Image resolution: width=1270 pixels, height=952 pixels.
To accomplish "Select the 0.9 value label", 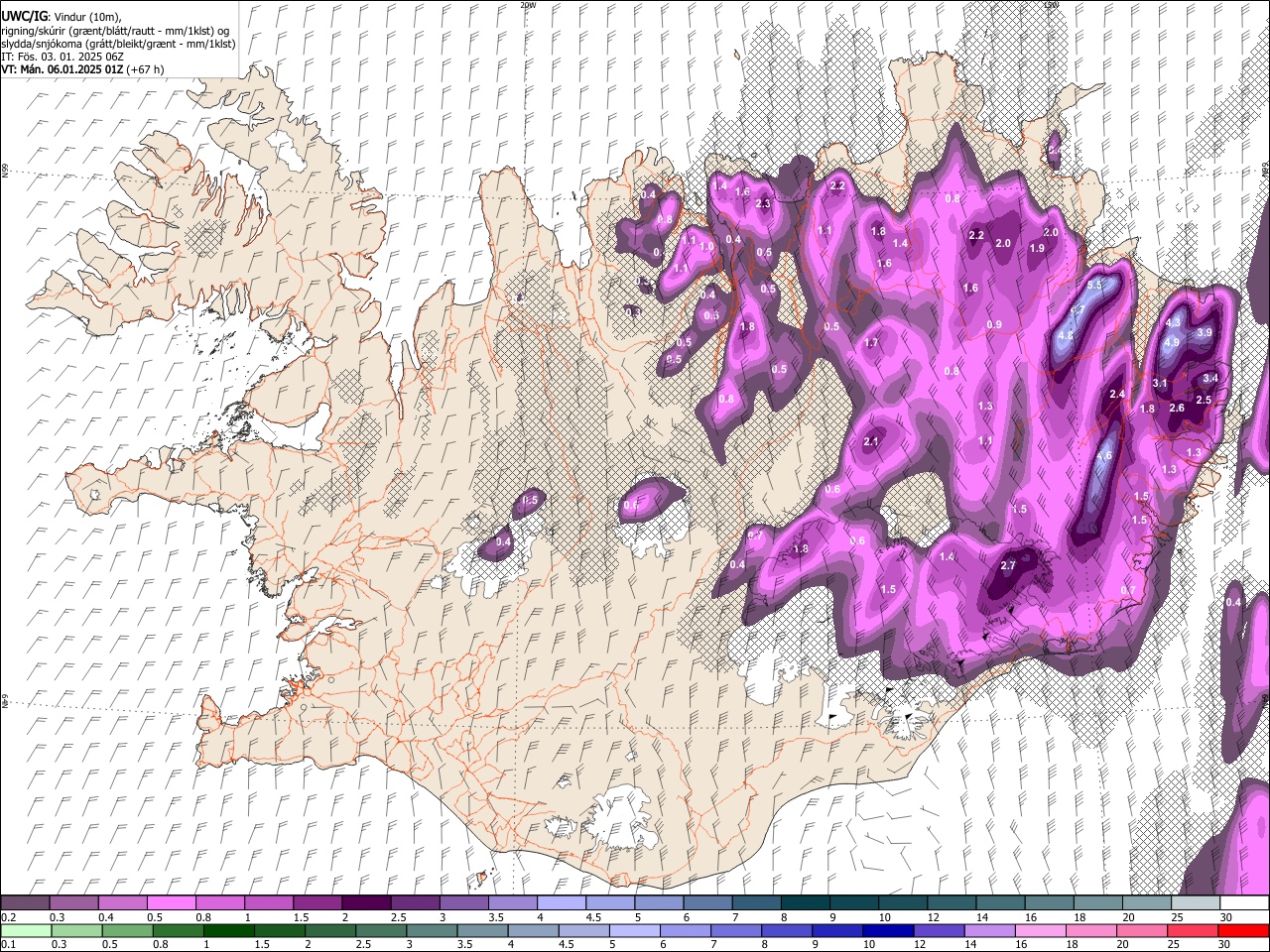I will coord(994,325).
